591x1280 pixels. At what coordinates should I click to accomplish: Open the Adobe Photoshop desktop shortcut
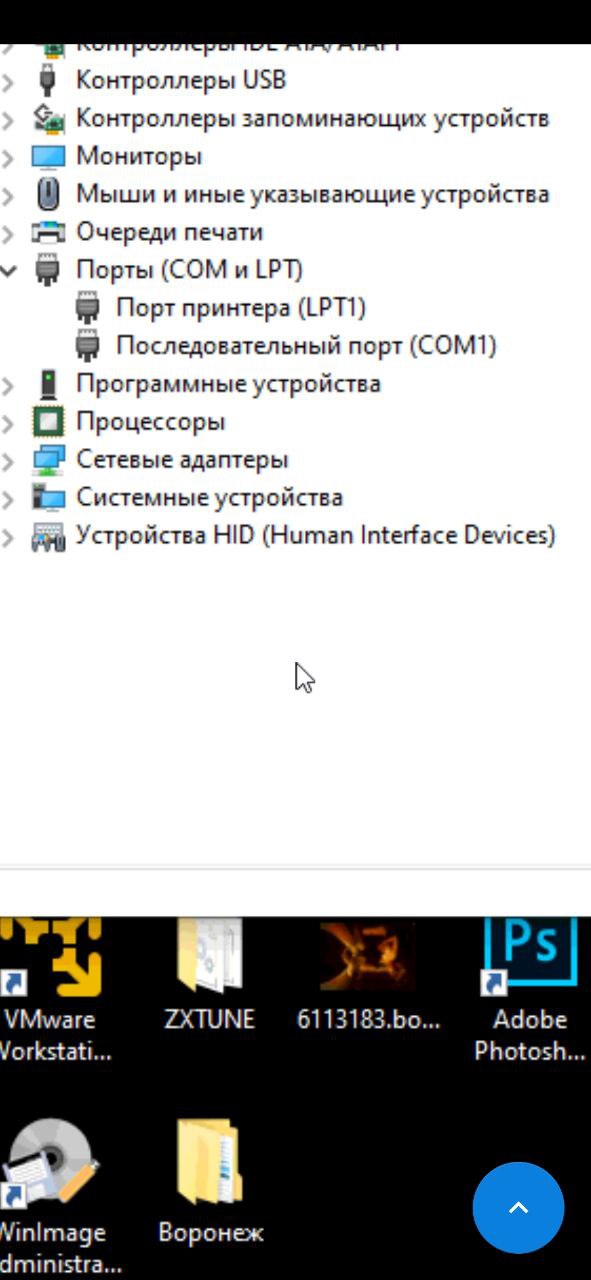[530, 990]
